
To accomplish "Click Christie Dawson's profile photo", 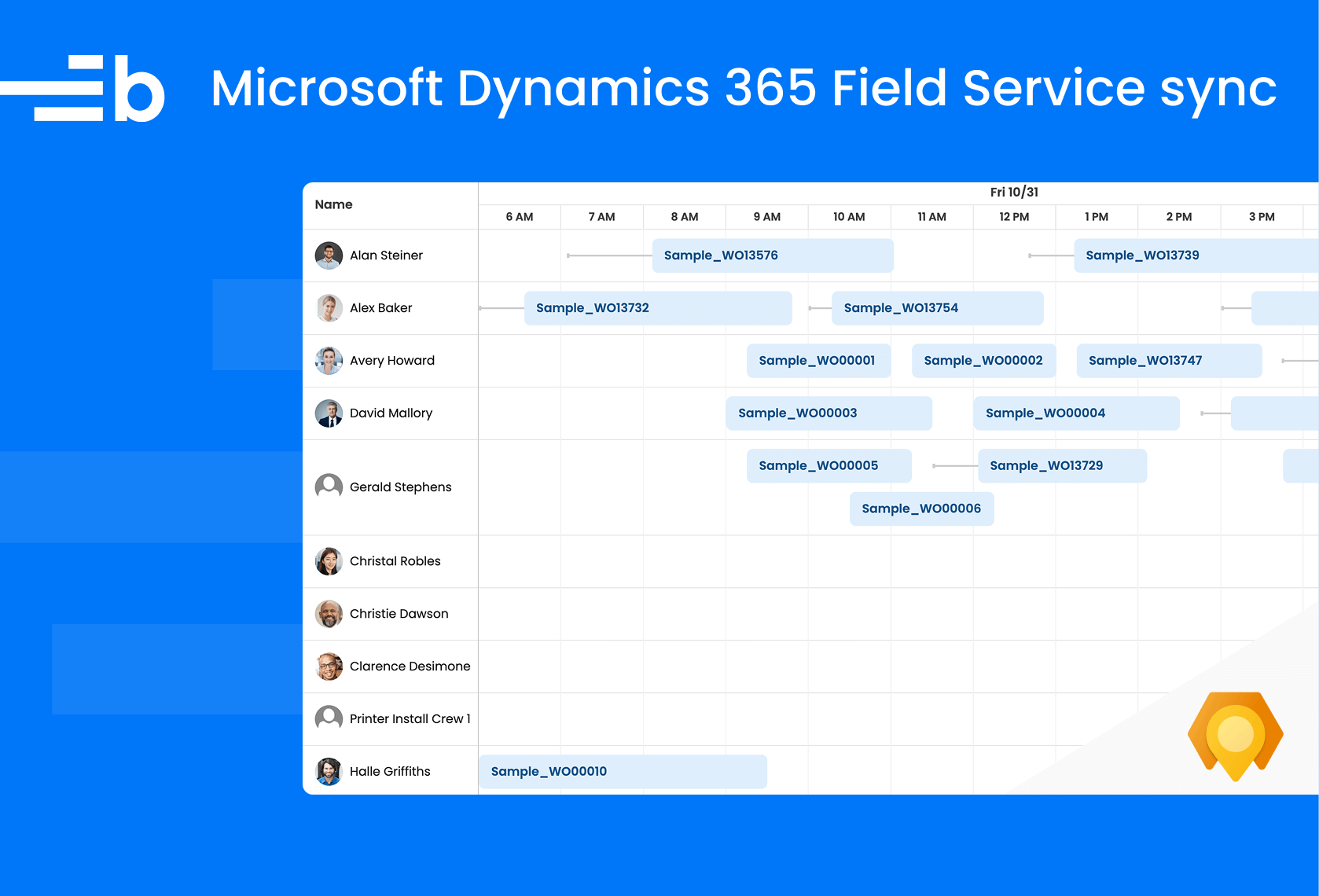I will [x=329, y=614].
